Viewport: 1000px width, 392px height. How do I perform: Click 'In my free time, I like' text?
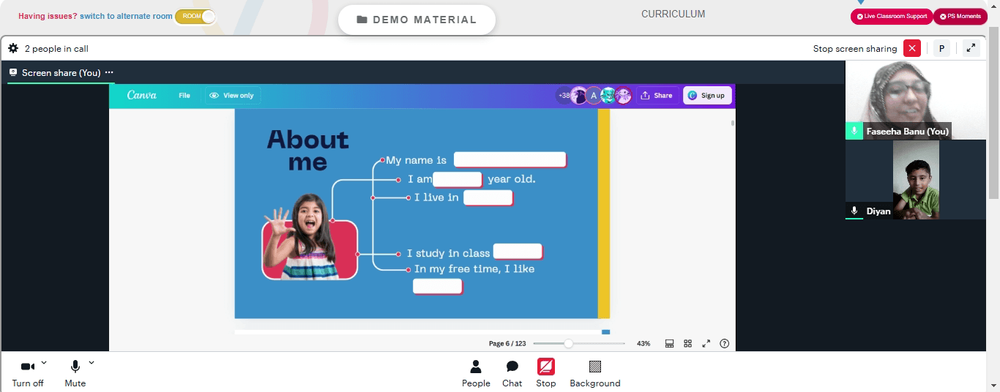(x=474, y=269)
